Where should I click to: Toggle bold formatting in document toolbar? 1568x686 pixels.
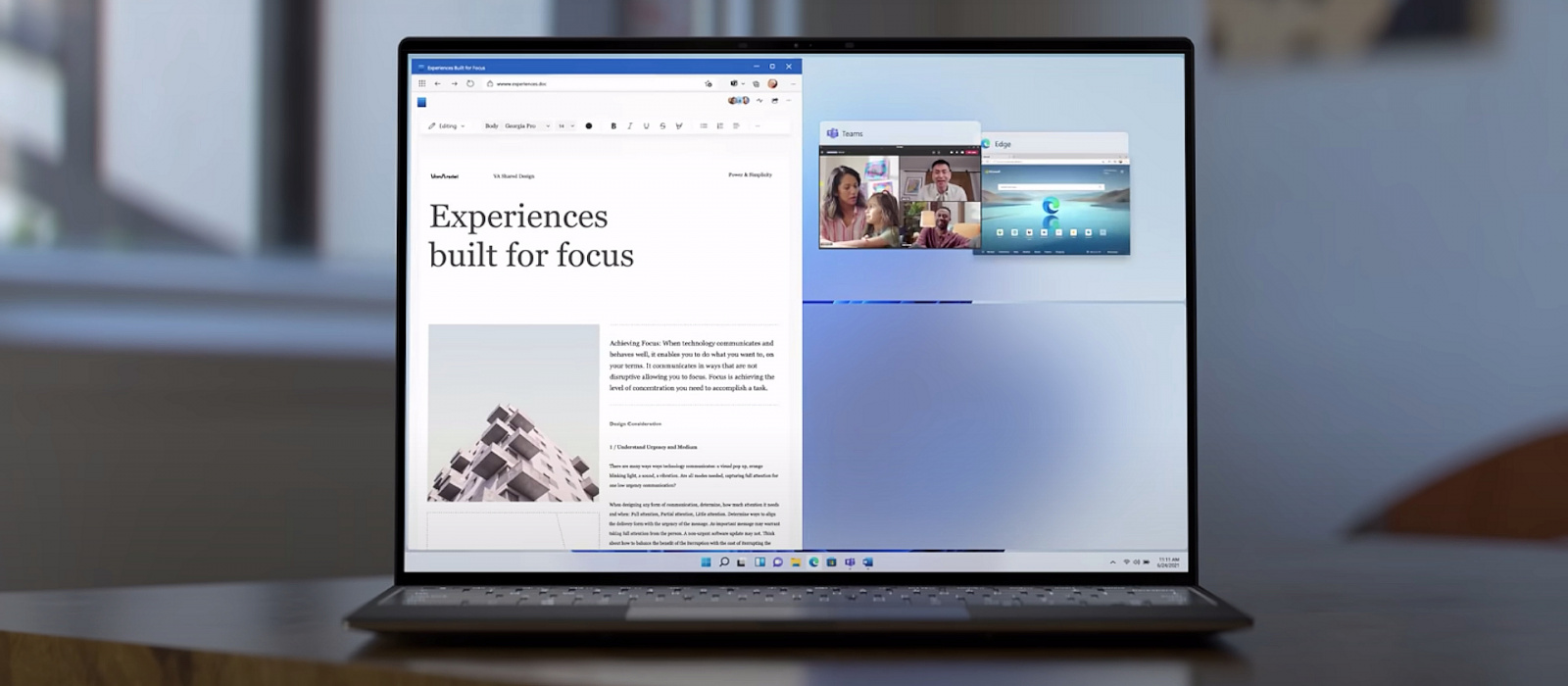[x=613, y=126]
